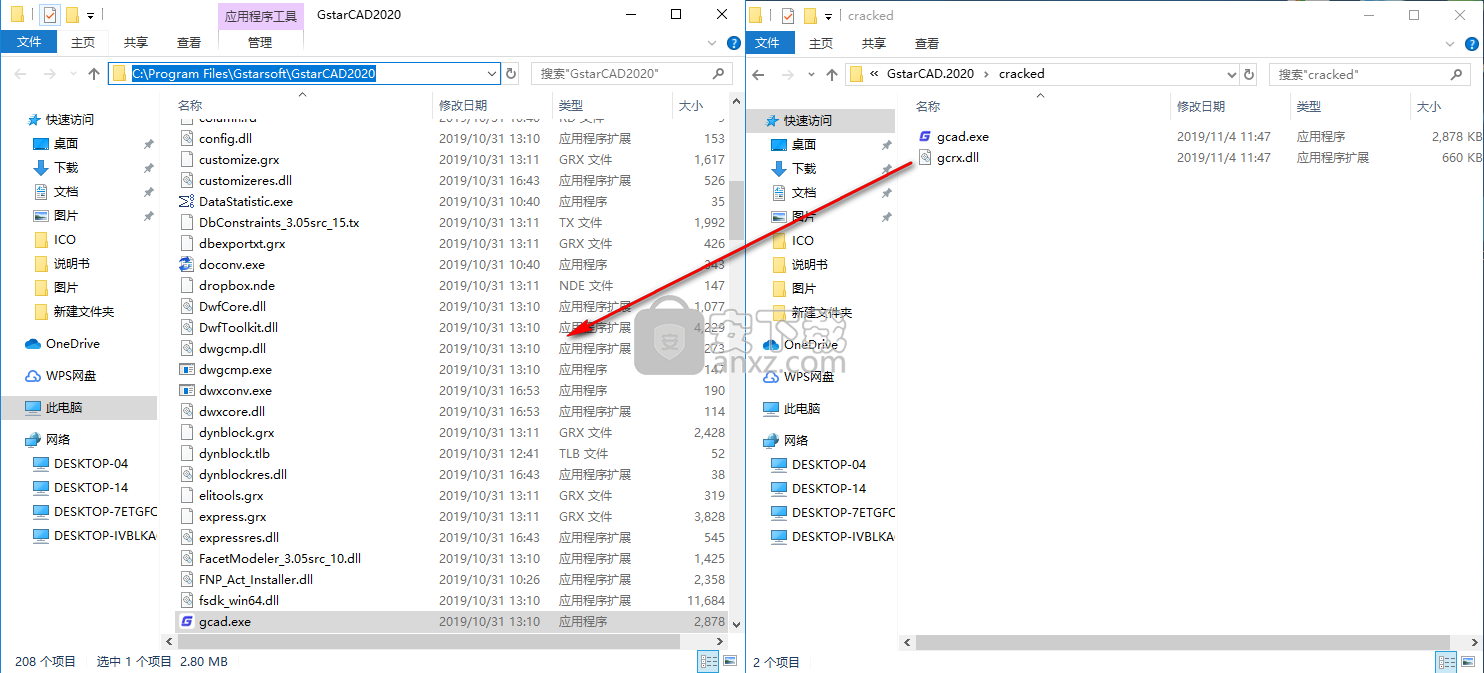The width and height of the screenshot is (1484, 673).
Task: Sort by 修改日期 column in cracked window
Action: coord(1201,106)
